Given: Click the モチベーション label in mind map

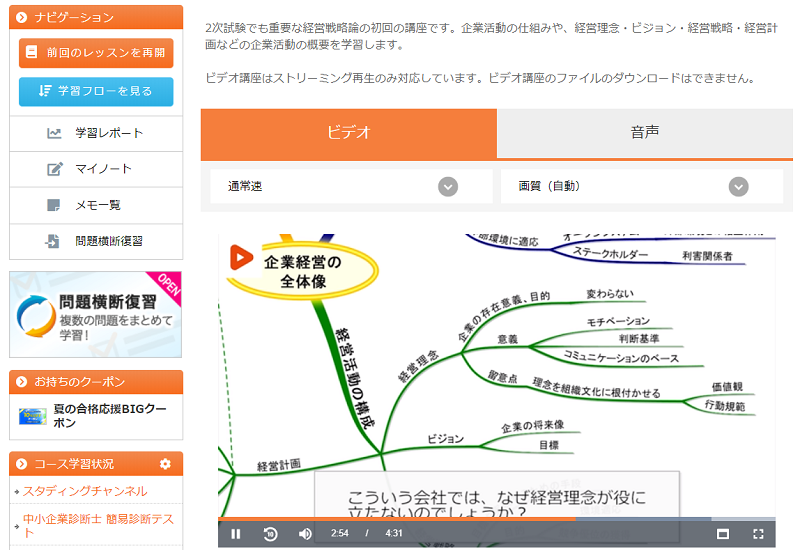Looking at the screenshot, I should click(618, 321).
